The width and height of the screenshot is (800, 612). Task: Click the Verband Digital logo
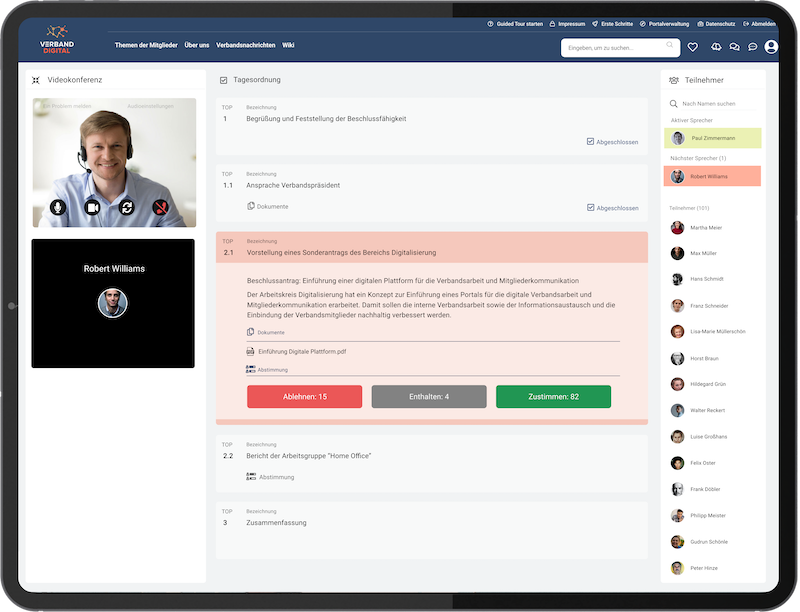point(64,42)
